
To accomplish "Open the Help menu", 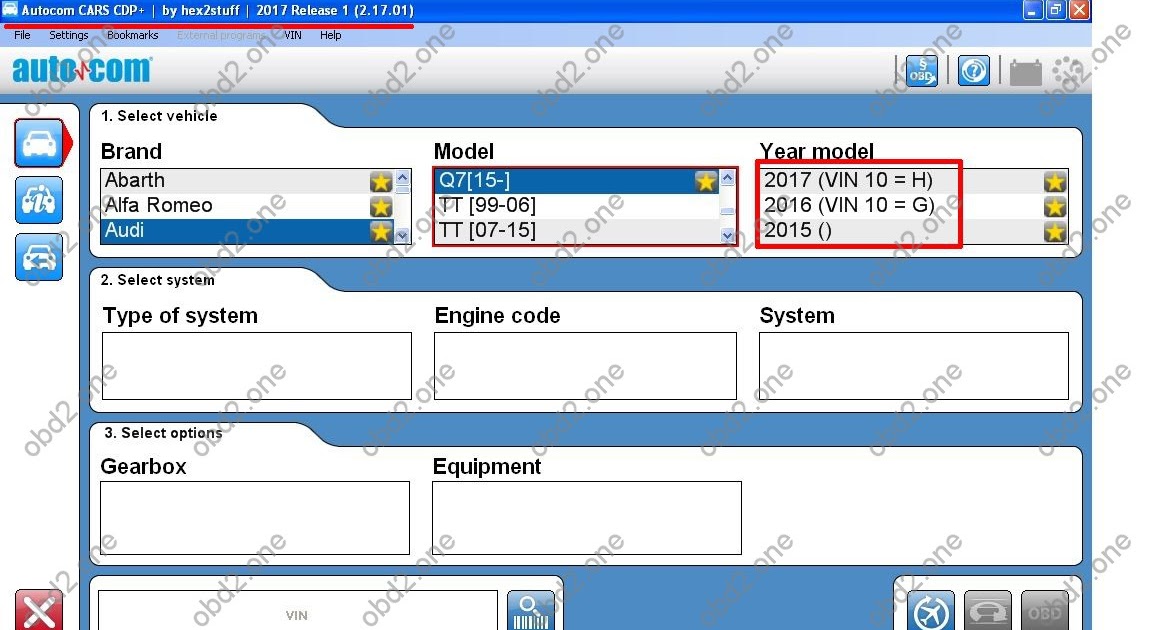I will (x=330, y=35).
